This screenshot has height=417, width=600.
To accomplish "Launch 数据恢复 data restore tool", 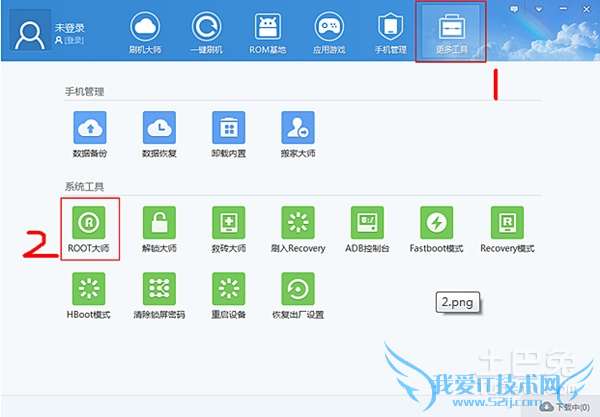I will point(159,135).
